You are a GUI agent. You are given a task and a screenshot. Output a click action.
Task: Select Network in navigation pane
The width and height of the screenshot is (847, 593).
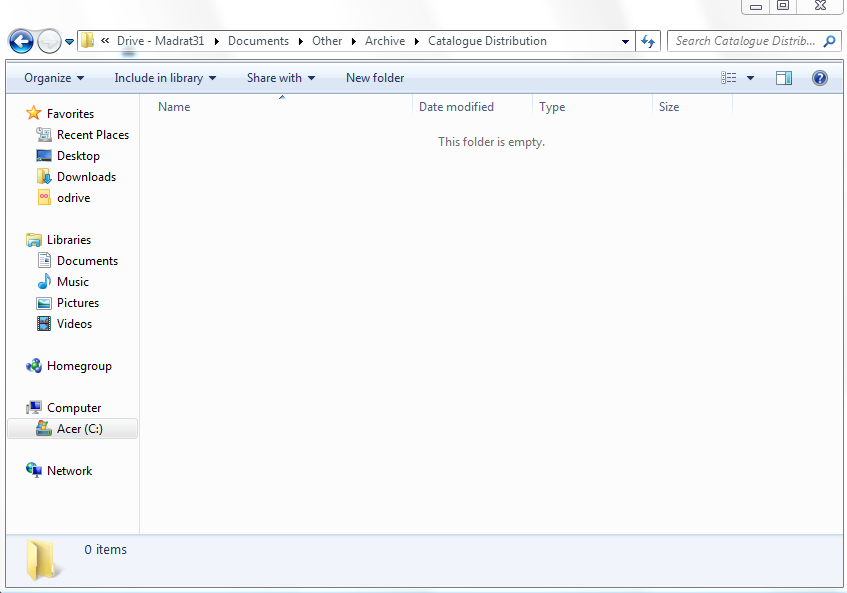coord(69,471)
